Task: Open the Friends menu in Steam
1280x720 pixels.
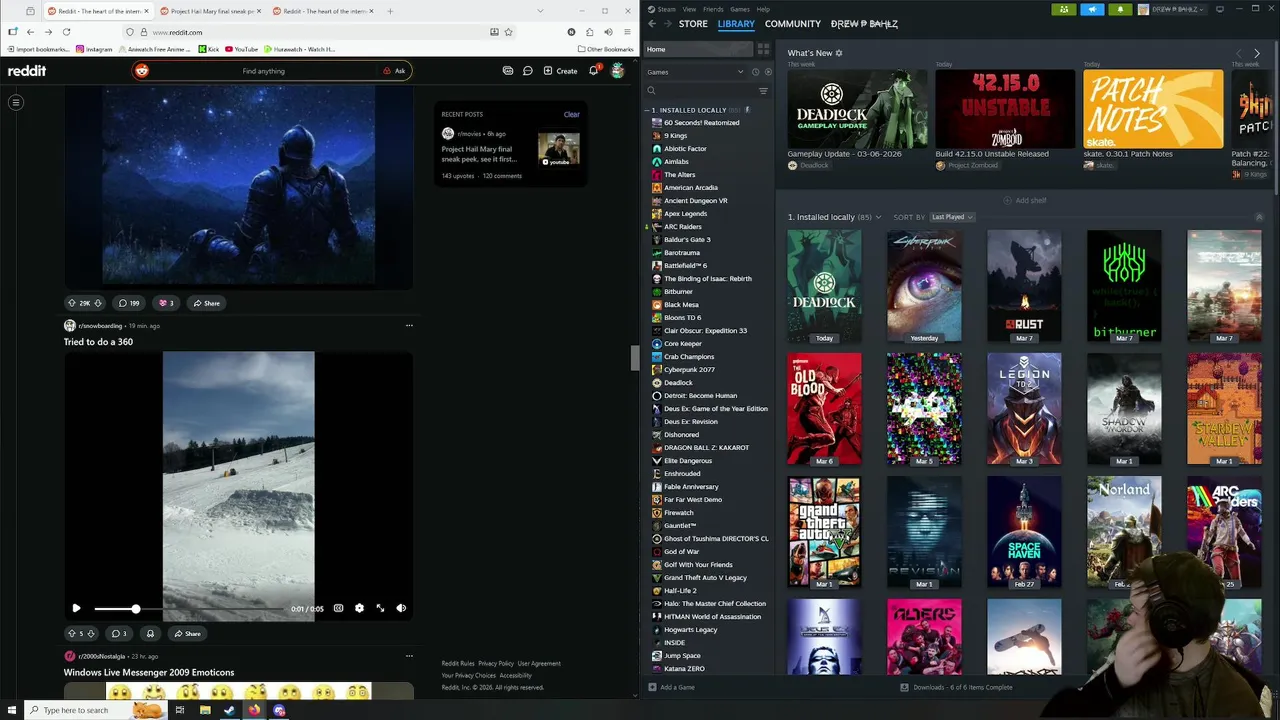Action: tap(713, 9)
